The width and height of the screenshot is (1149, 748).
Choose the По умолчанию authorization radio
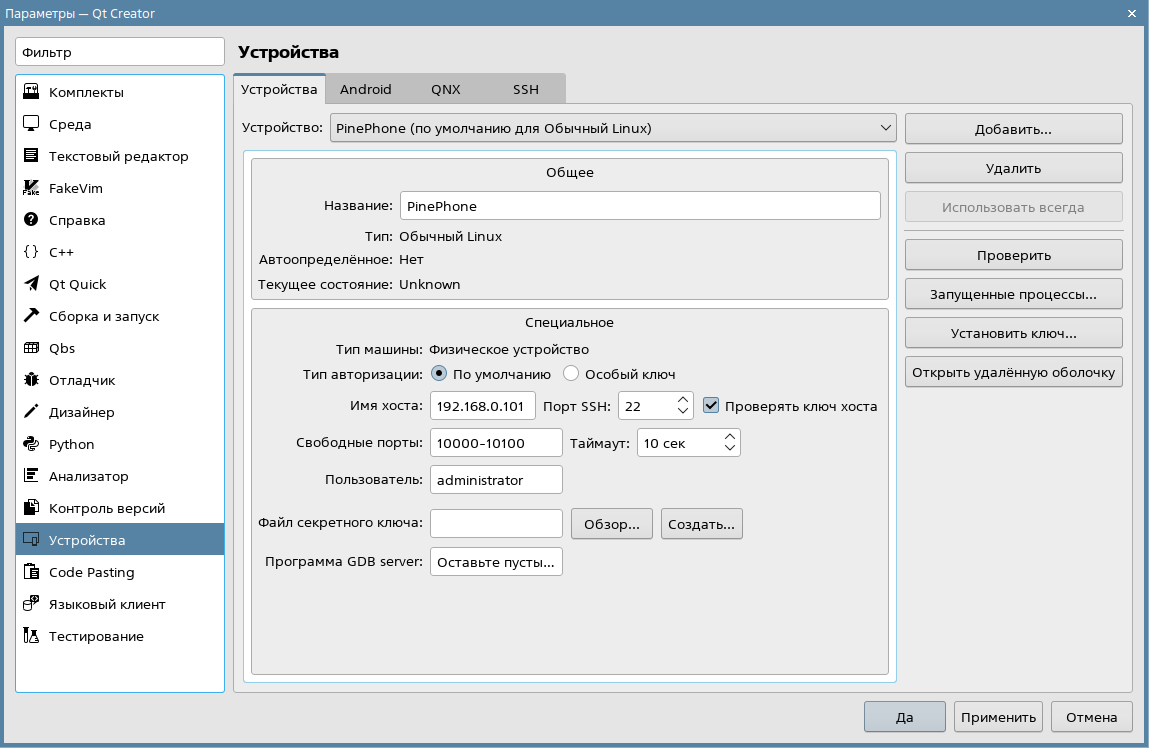(439, 374)
